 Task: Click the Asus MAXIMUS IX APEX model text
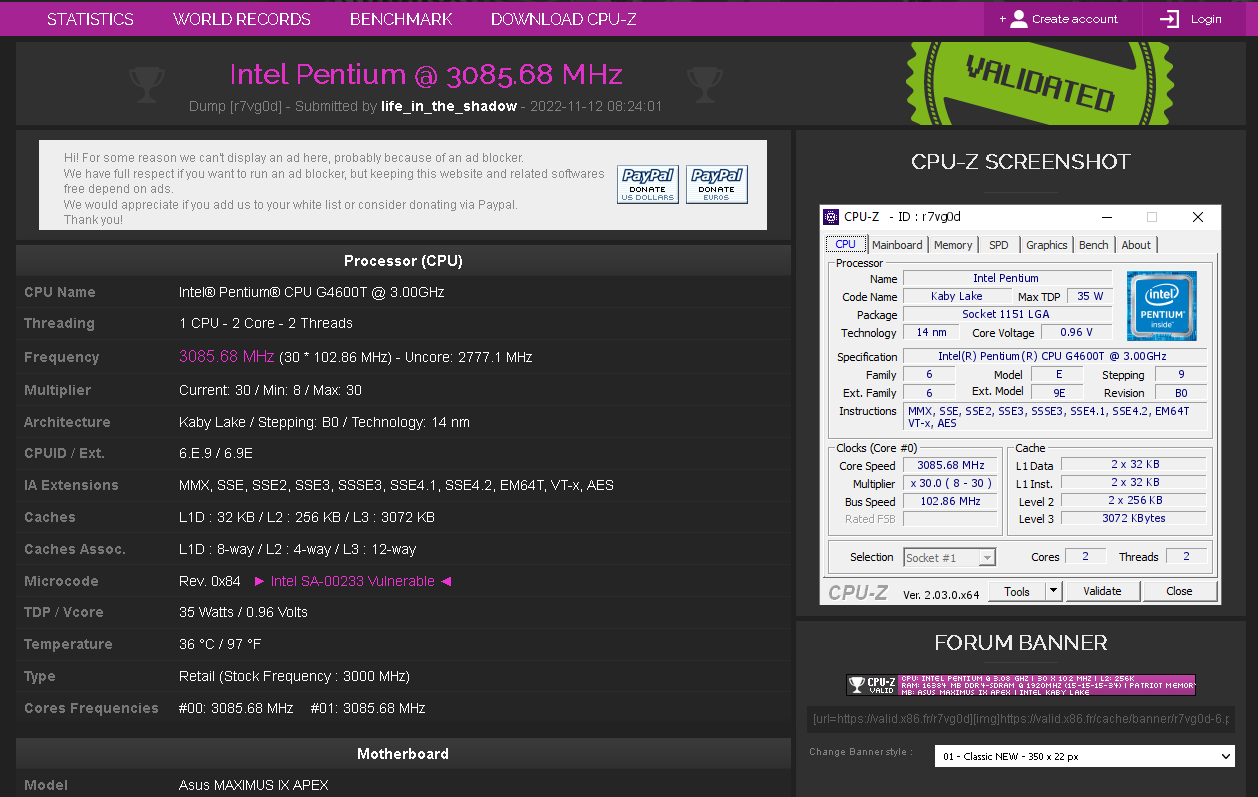[x=254, y=785]
